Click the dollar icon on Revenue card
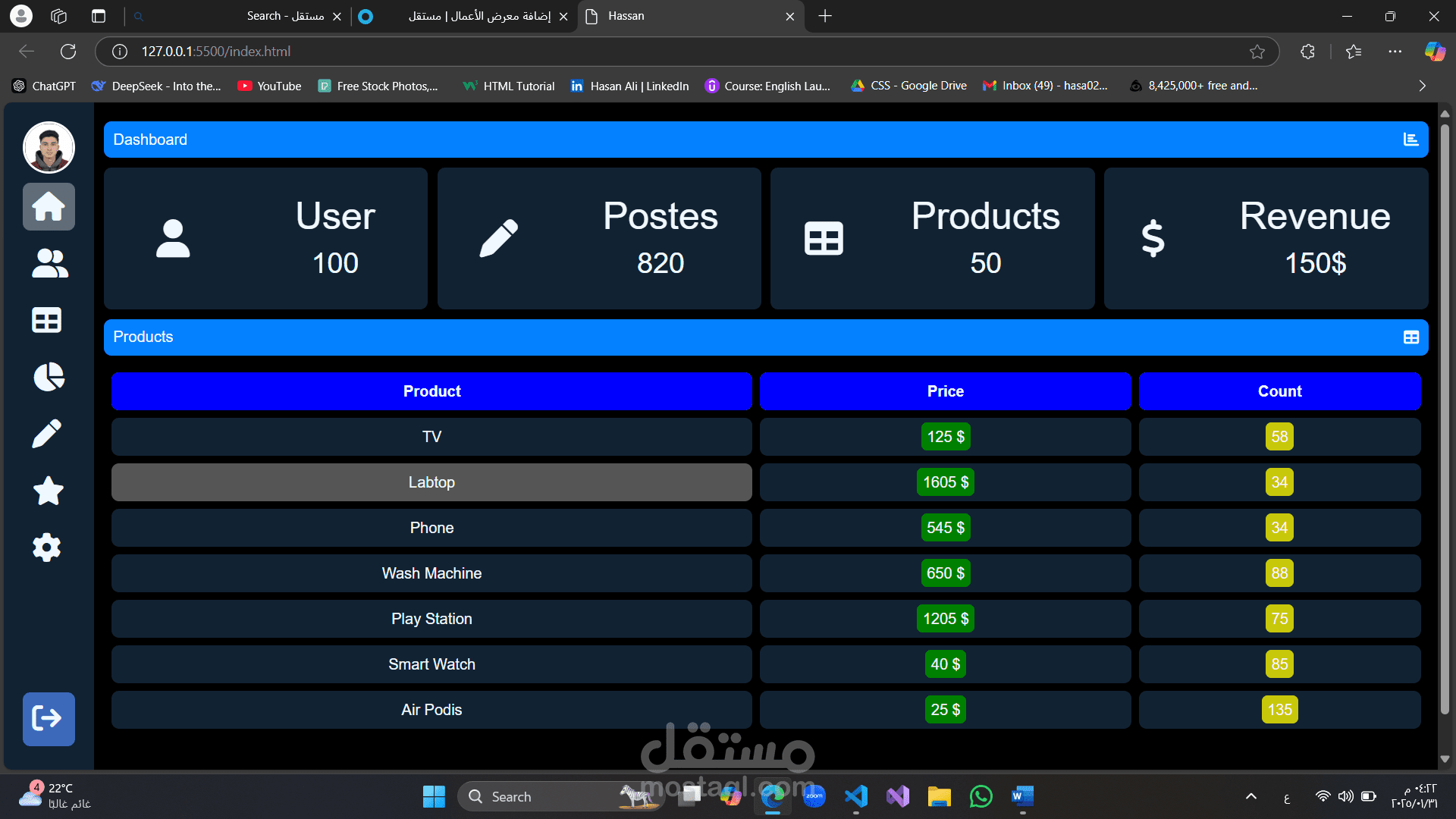 (1153, 238)
